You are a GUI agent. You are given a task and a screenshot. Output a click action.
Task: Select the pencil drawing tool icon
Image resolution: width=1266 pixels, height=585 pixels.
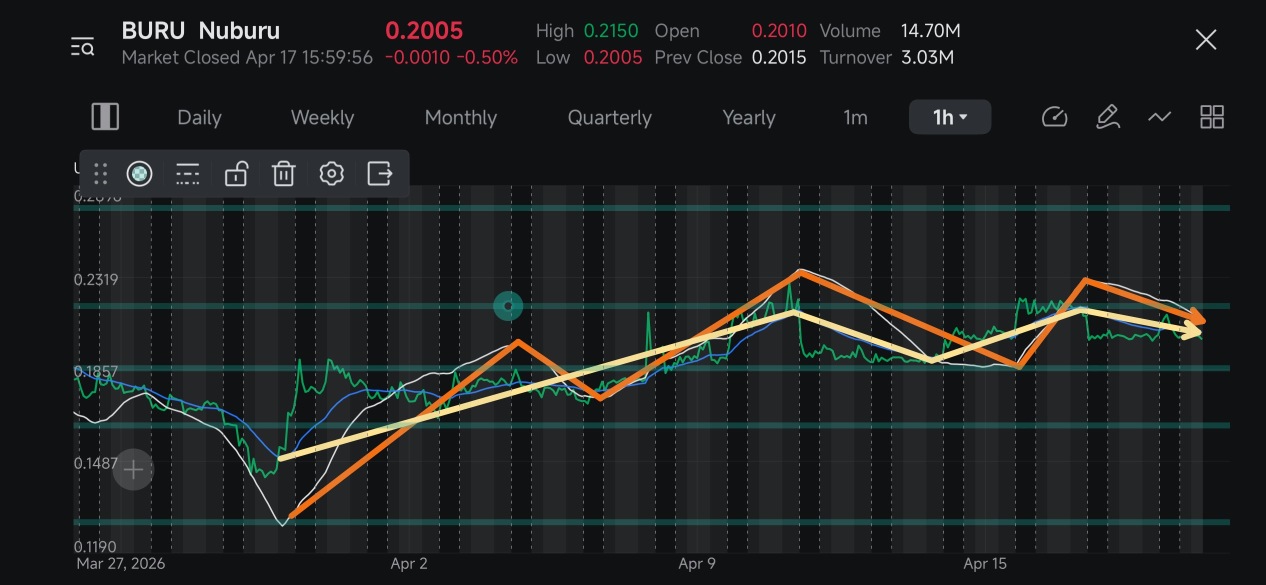(1107, 117)
